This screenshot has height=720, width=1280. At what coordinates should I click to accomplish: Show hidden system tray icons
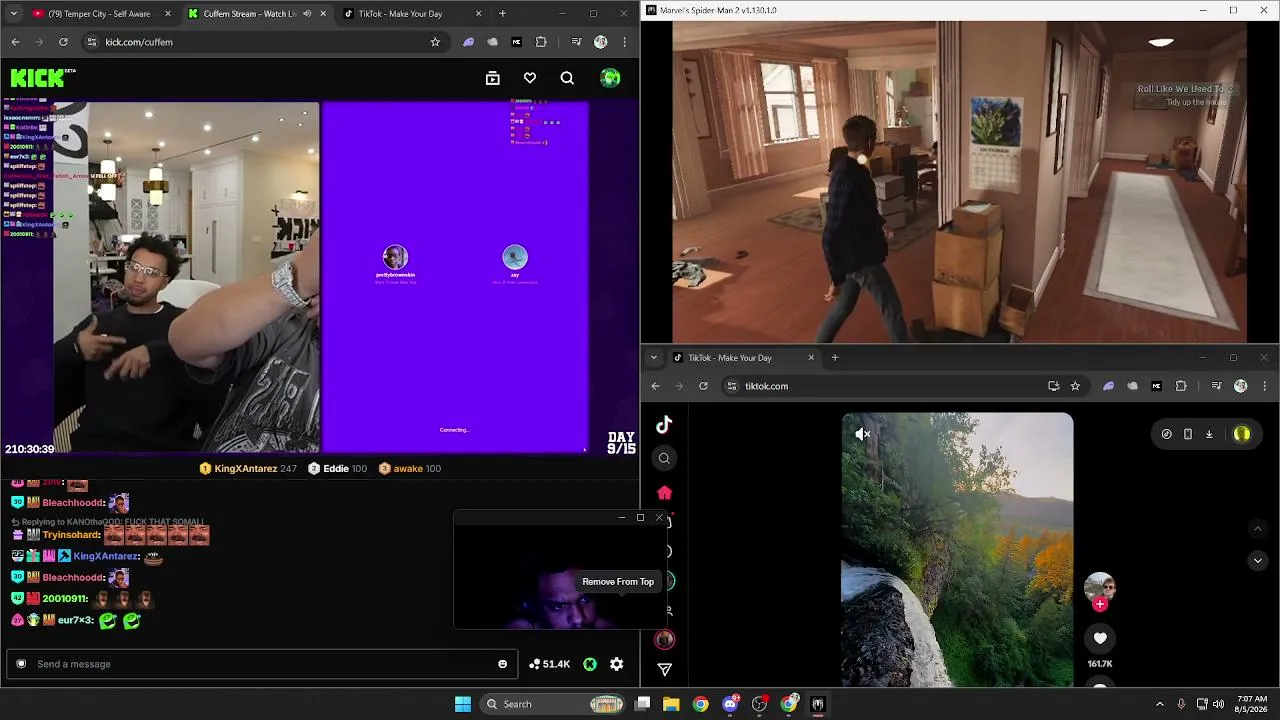pyautogui.click(x=1159, y=704)
